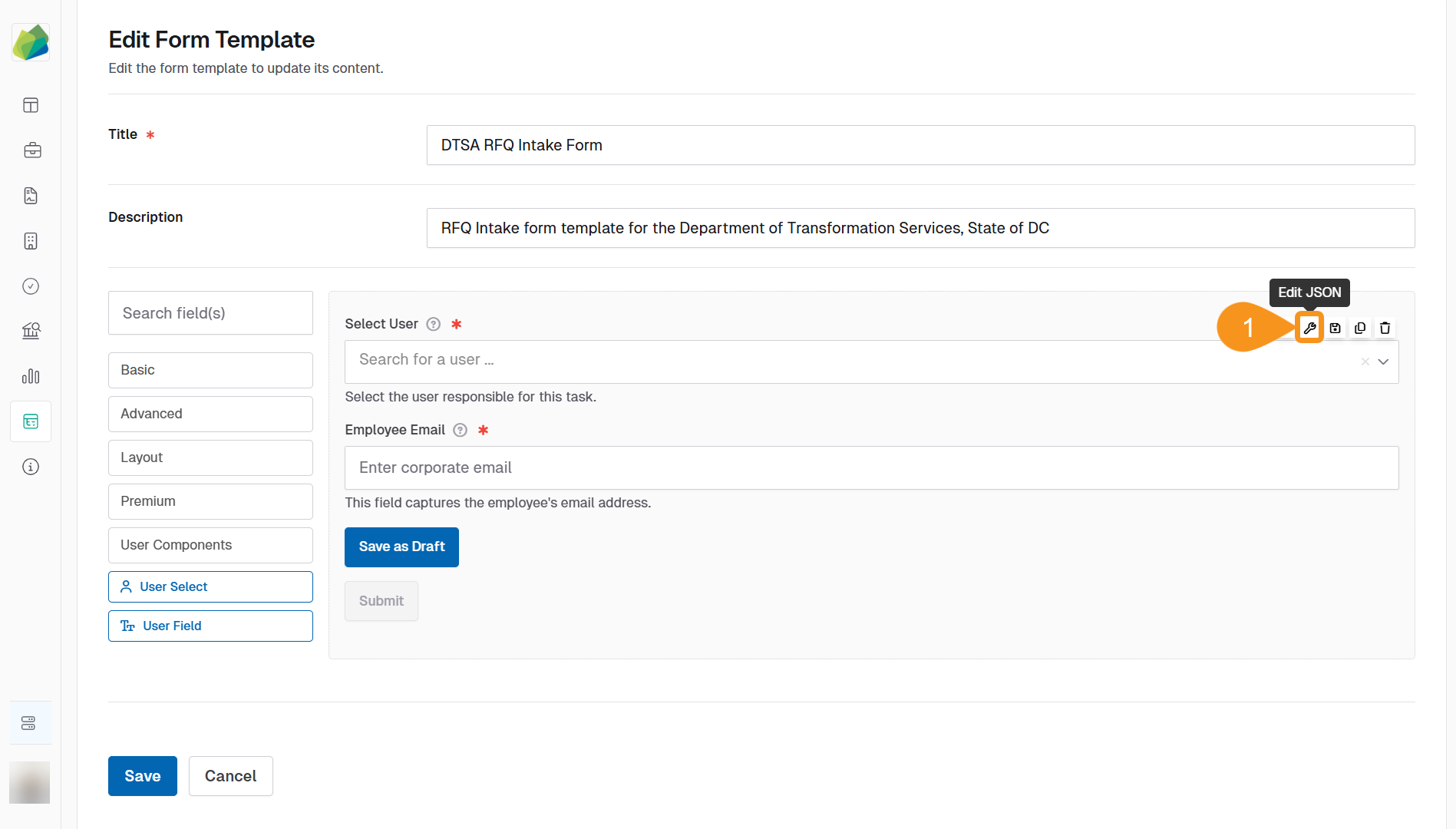
Task: Click the Cancel button at the bottom
Action: [x=230, y=776]
